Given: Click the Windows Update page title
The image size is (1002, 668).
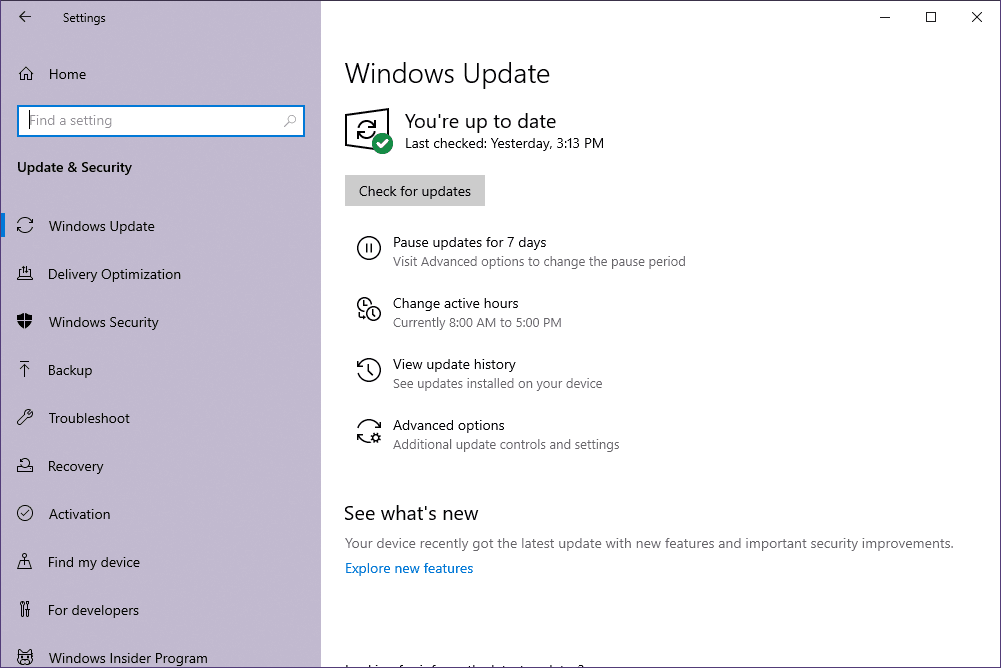Looking at the screenshot, I should tap(447, 74).
